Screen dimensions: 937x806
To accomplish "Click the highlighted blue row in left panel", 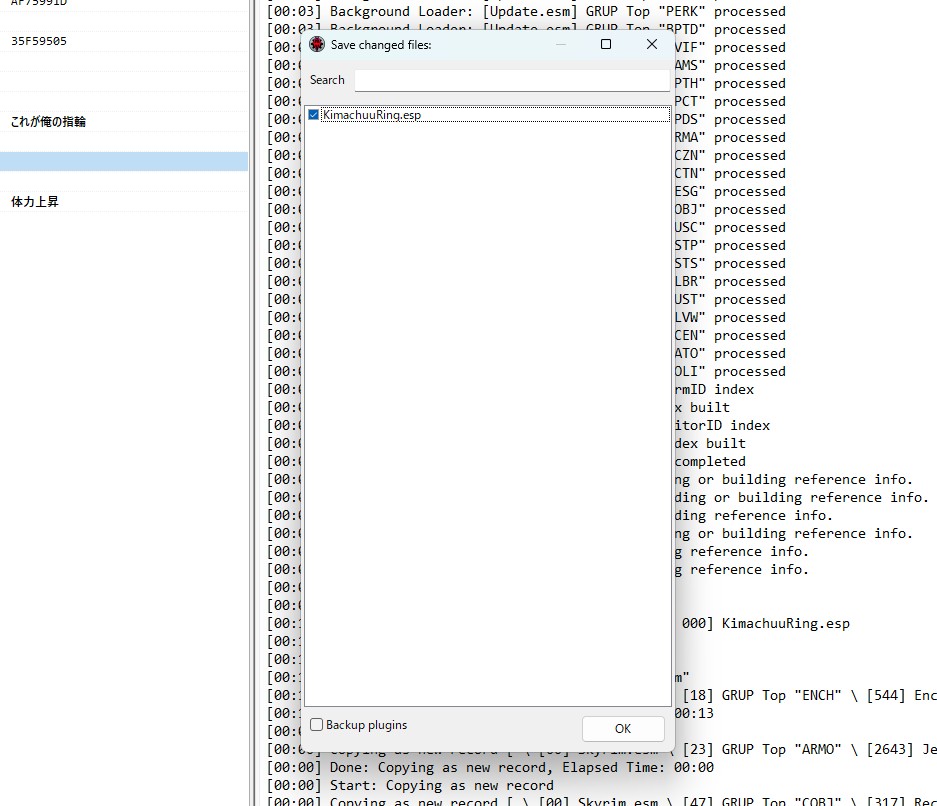I will [x=124, y=162].
